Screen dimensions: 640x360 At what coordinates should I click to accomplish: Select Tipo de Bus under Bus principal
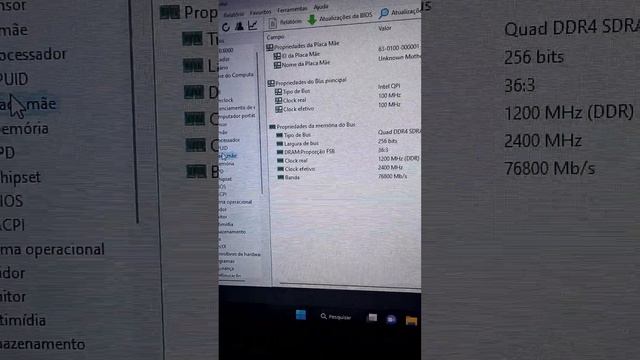pyautogui.click(x=292, y=91)
